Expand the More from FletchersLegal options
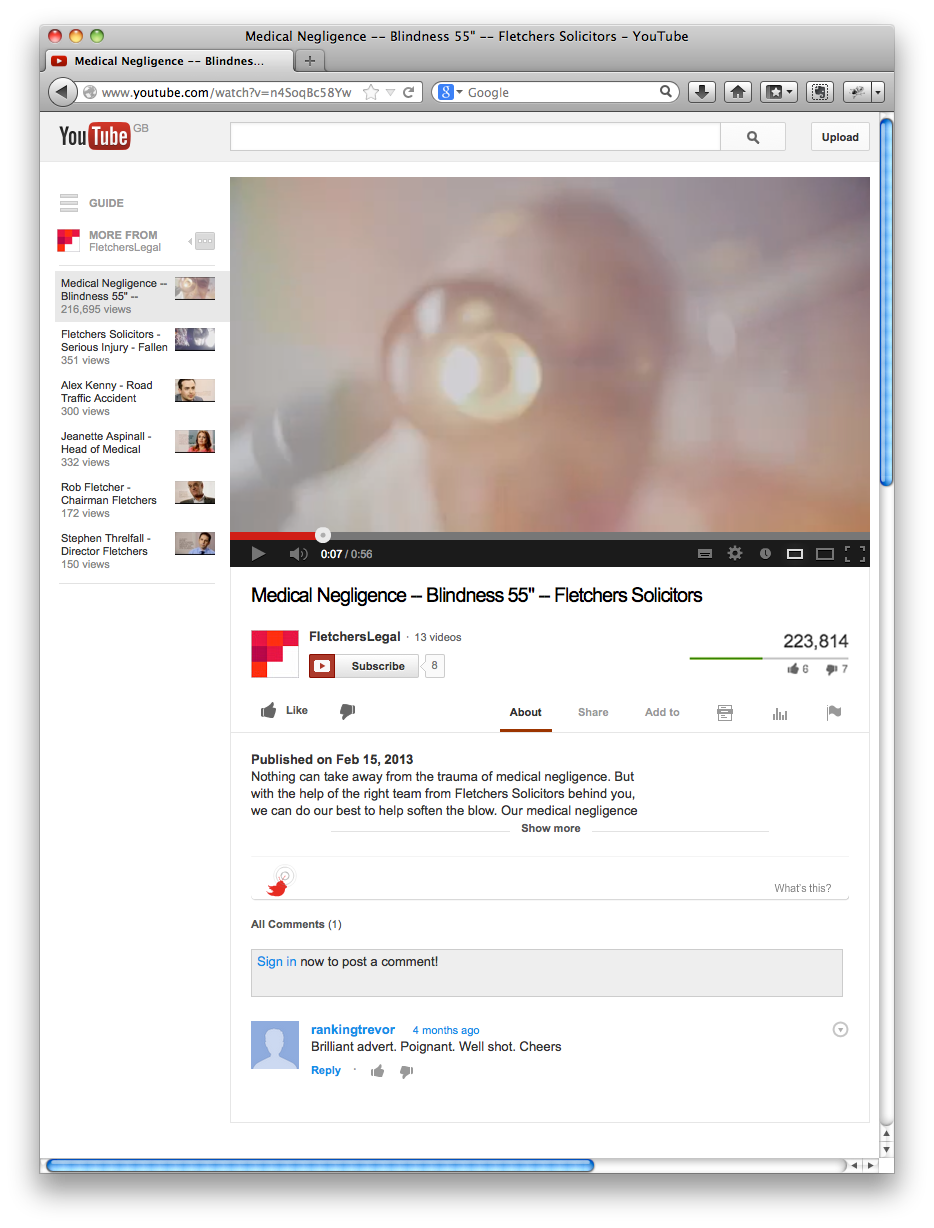Screen dimensions: 934x1228 point(204,241)
